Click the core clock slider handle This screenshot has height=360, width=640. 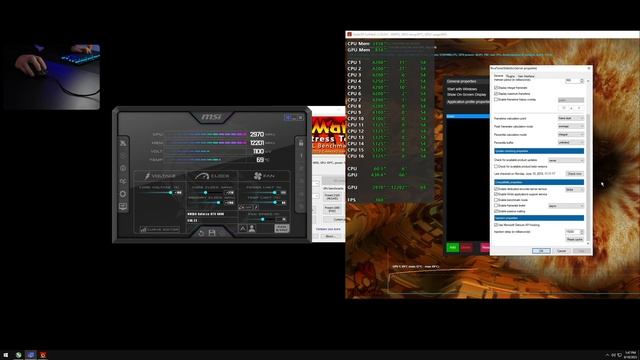tap(205, 193)
